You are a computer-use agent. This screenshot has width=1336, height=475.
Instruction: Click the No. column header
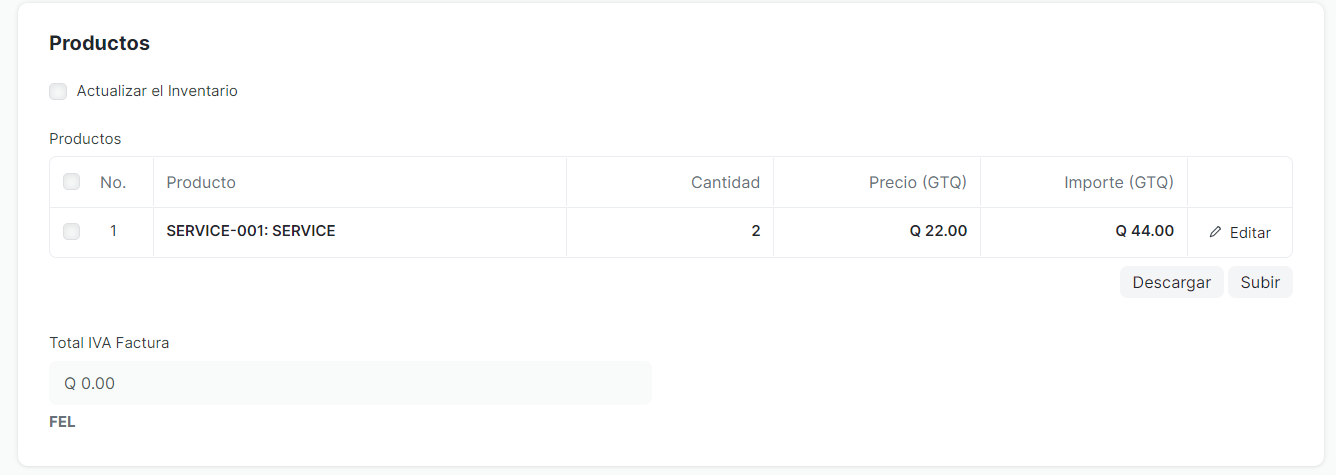click(113, 182)
